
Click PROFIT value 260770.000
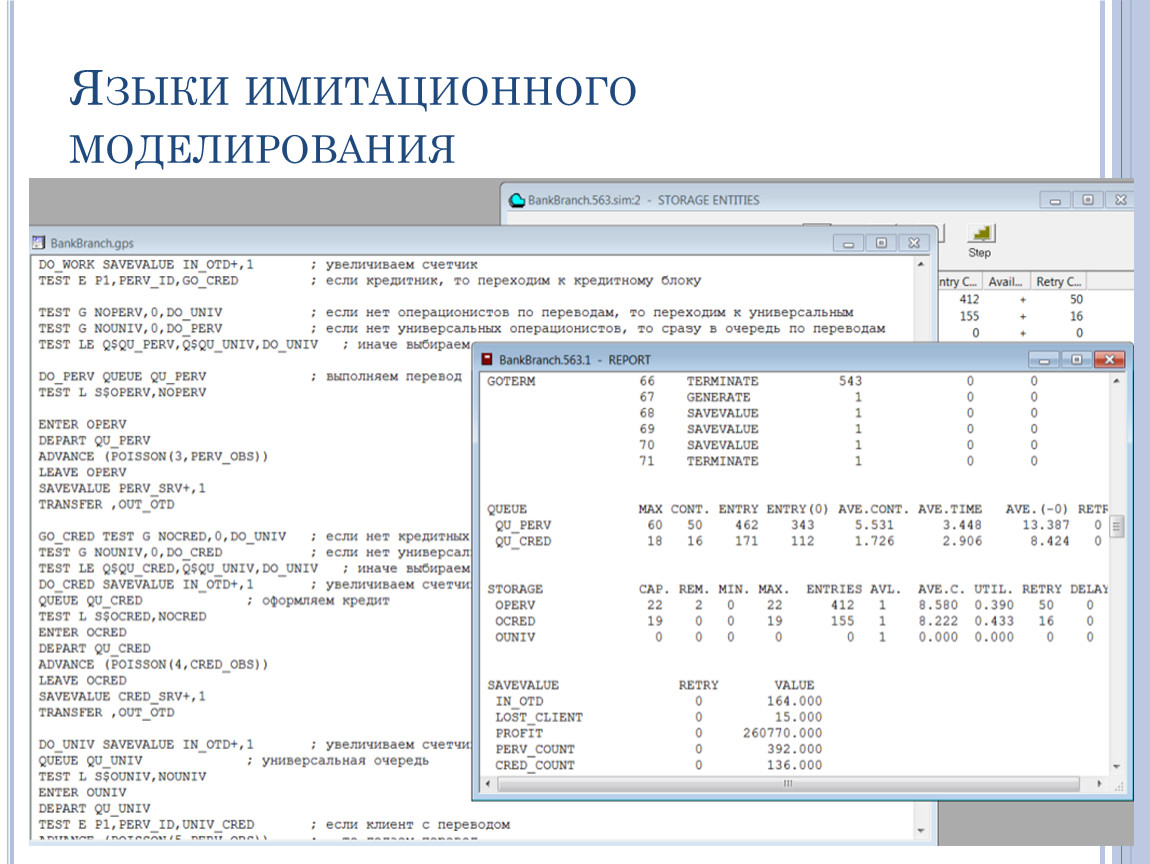click(x=783, y=733)
